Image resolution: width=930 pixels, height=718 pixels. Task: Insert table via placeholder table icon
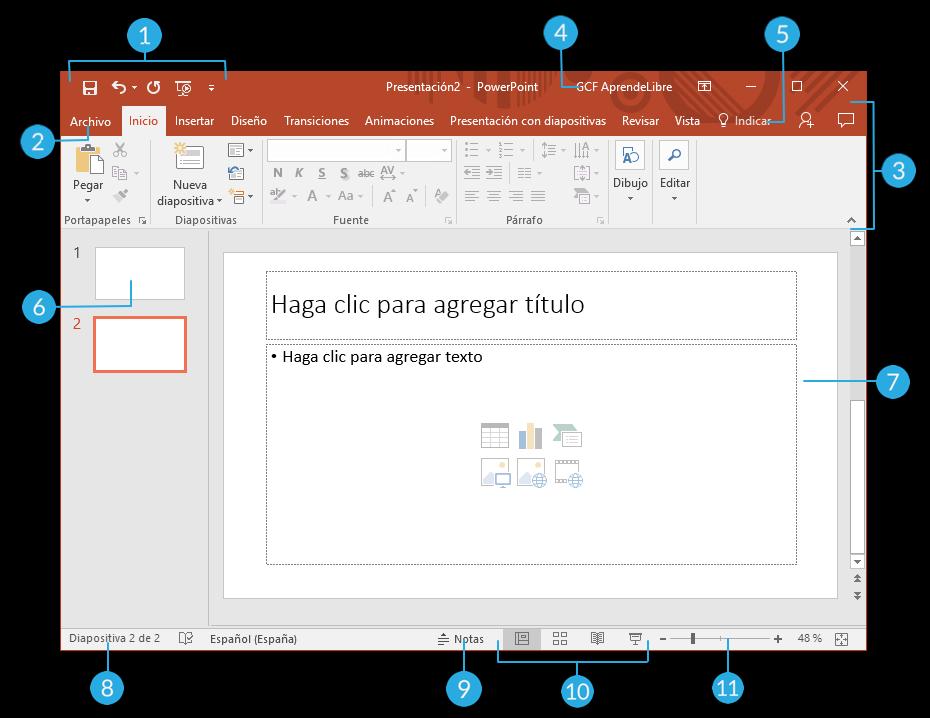pos(495,436)
